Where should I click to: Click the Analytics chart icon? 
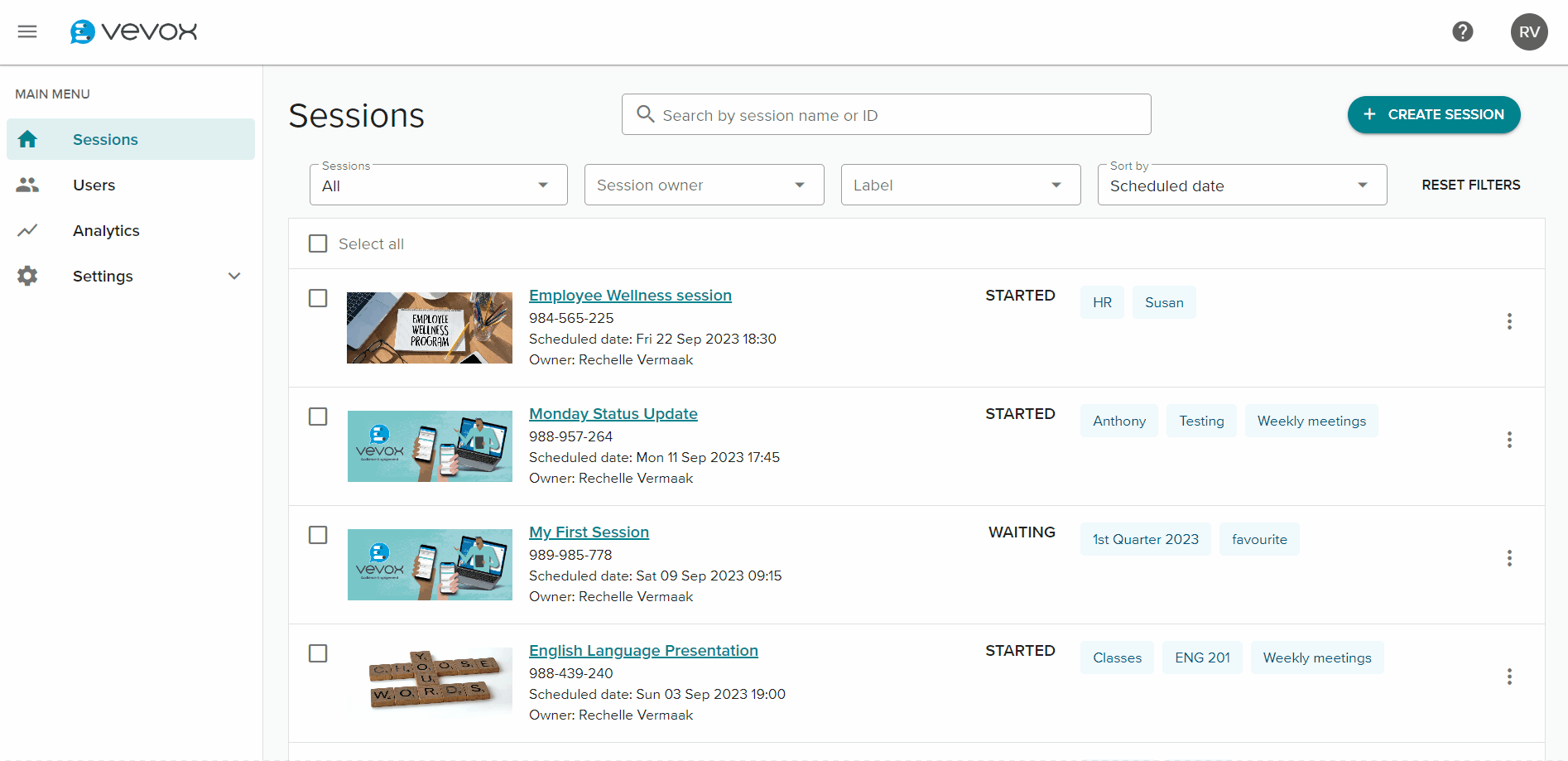click(27, 230)
